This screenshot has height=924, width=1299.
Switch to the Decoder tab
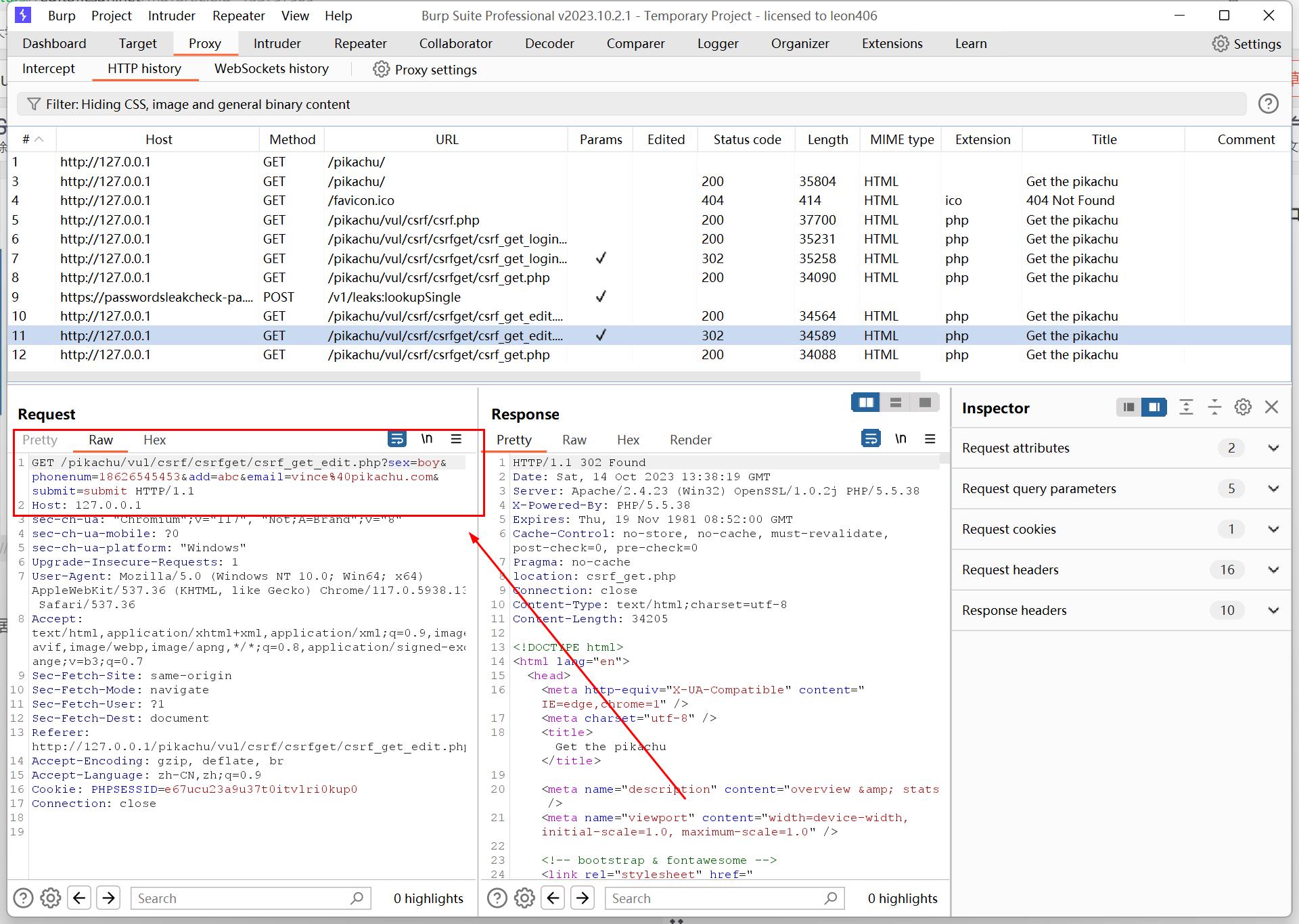(x=549, y=43)
